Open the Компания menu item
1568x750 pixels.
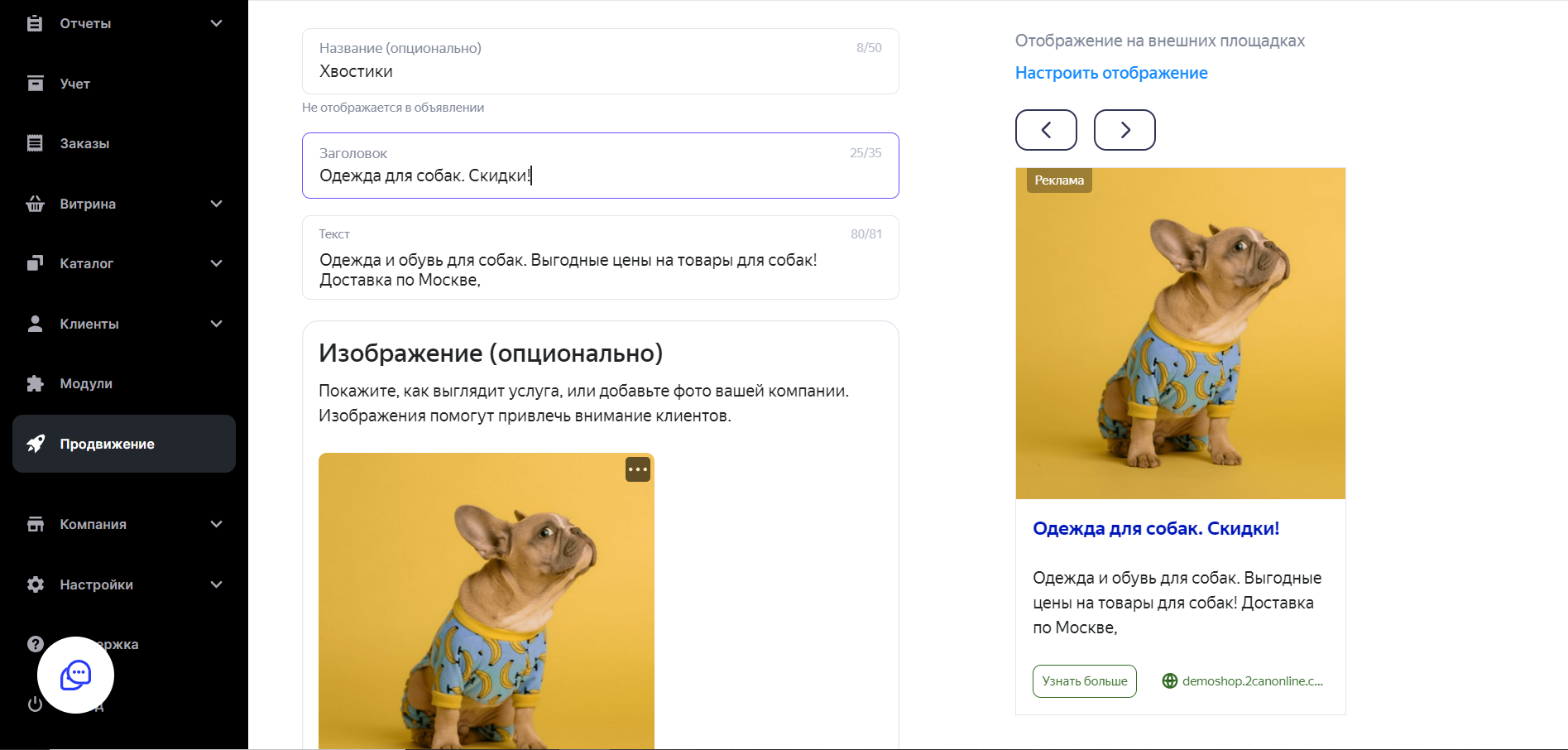93,524
